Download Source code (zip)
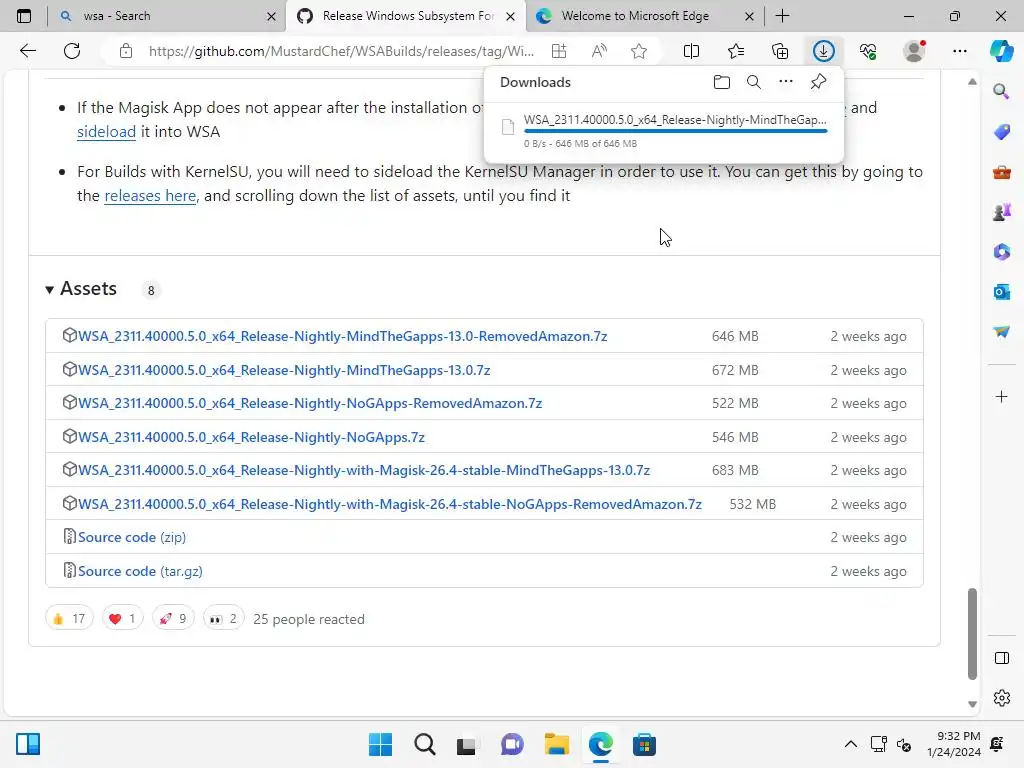This screenshot has width=1024, height=768. (x=132, y=537)
